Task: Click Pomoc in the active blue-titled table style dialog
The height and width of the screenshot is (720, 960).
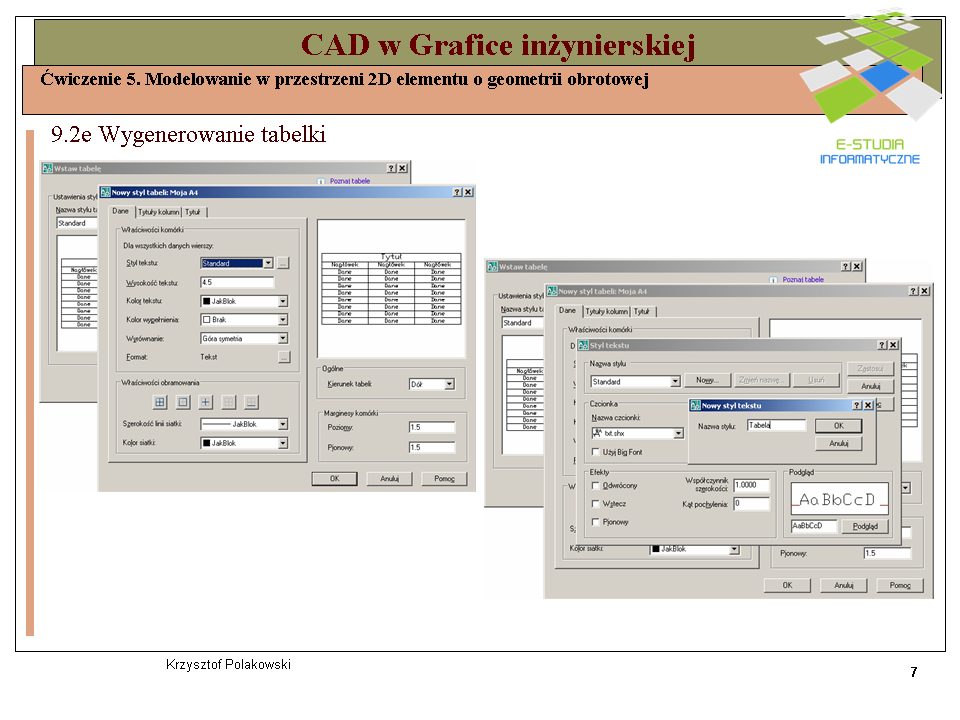Action: pyautogui.click(x=444, y=479)
